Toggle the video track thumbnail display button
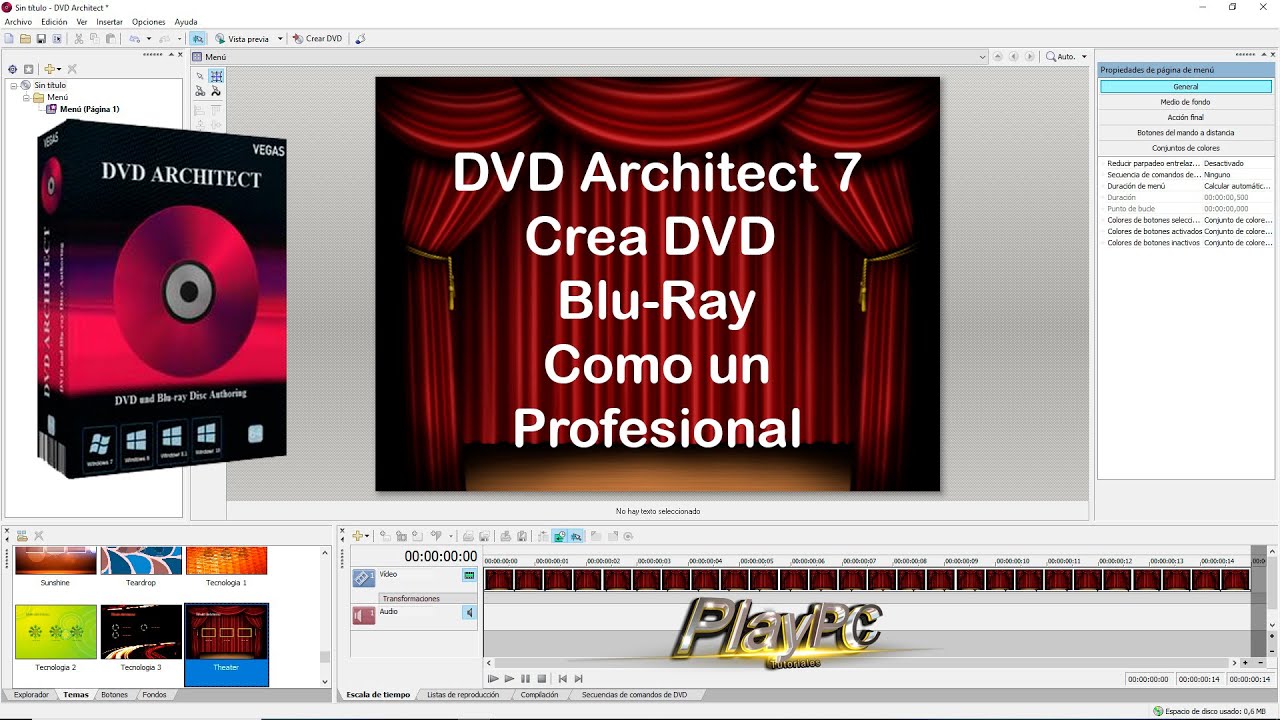Screen dimensions: 1280x720 [x=468, y=575]
